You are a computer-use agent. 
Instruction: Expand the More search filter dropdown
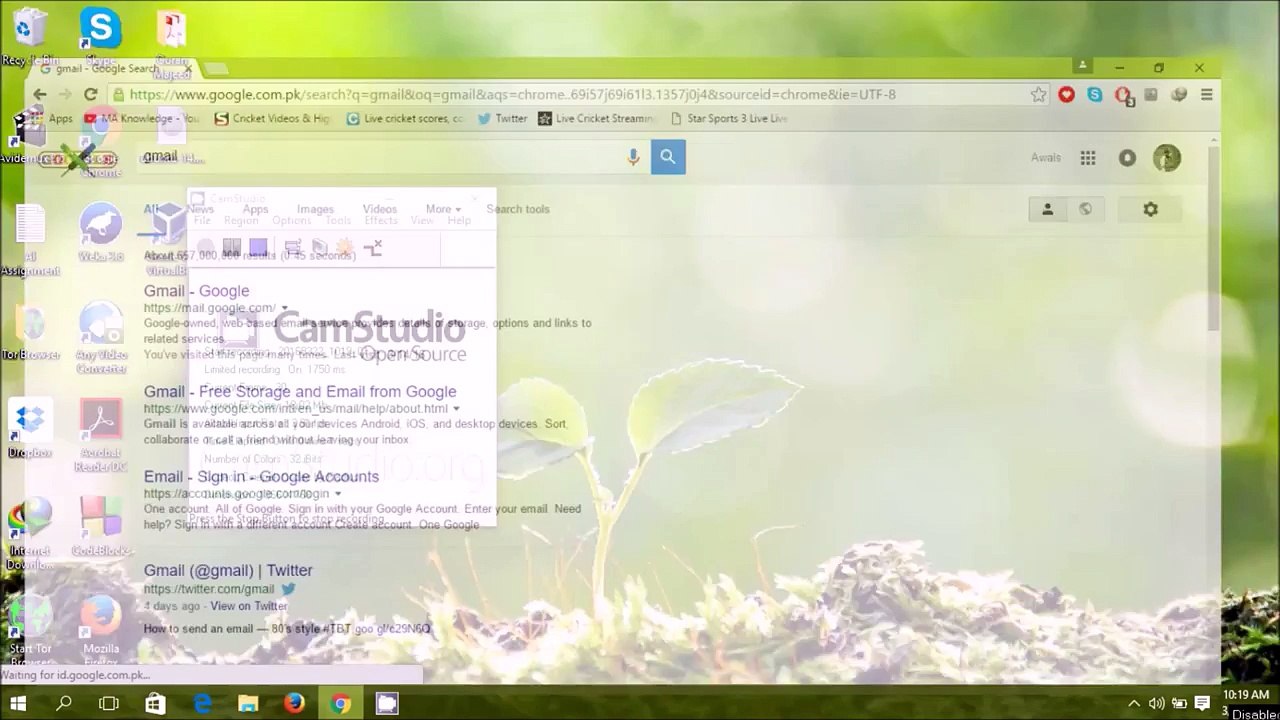tap(443, 209)
